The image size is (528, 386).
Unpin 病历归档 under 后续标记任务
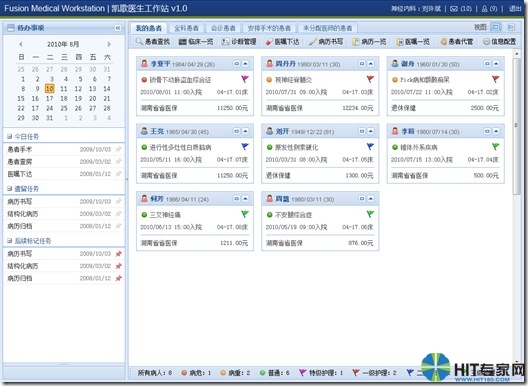click(118, 278)
